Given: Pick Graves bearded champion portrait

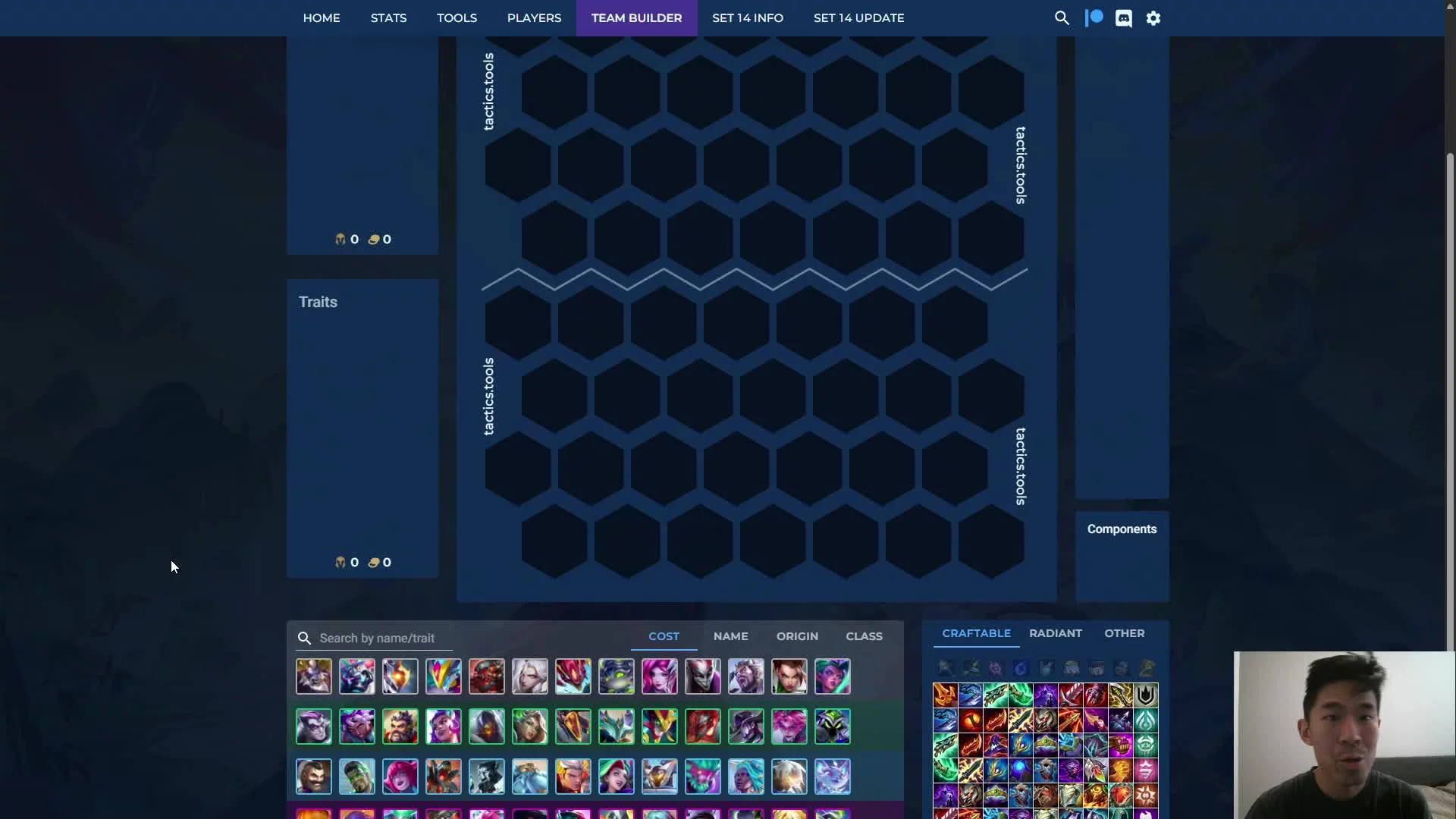Looking at the screenshot, I should pyautogui.click(x=400, y=726).
